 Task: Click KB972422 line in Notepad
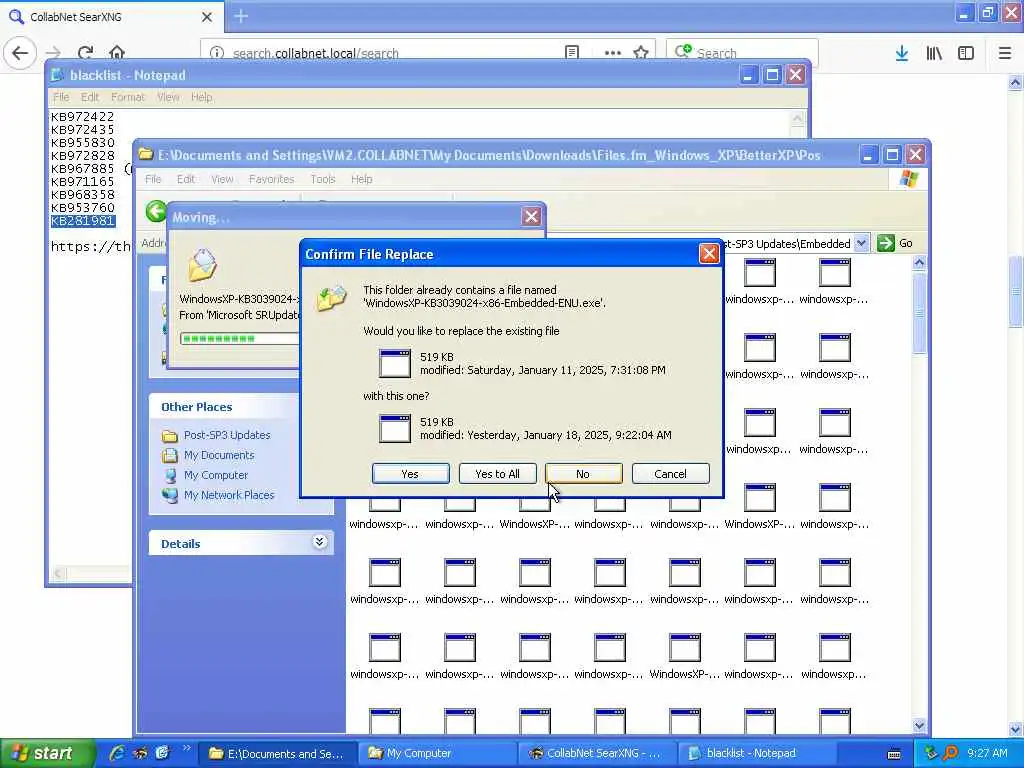pyautogui.click(x=82, y=117)
